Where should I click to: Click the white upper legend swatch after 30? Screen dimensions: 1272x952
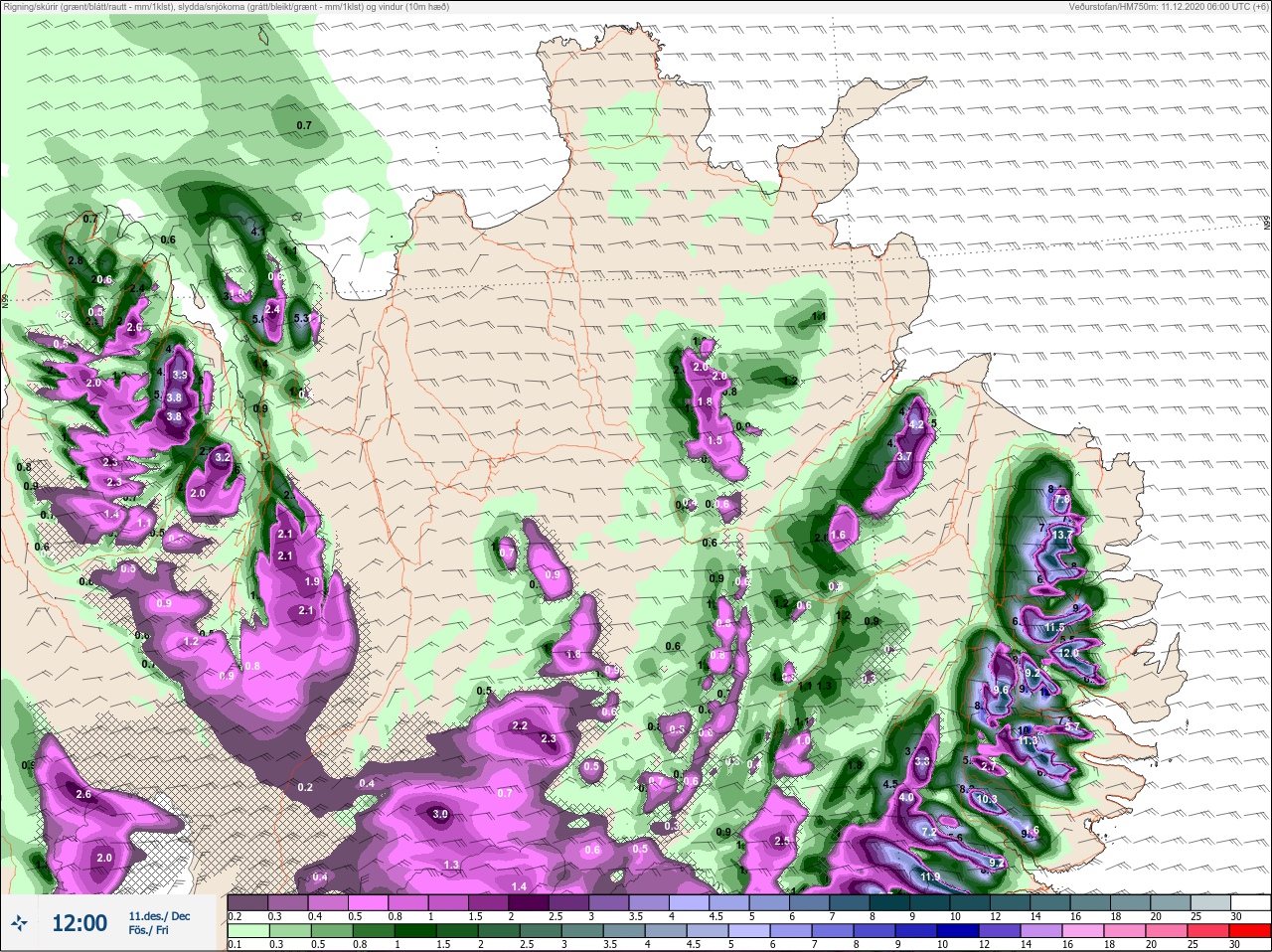pos(1250,901)
